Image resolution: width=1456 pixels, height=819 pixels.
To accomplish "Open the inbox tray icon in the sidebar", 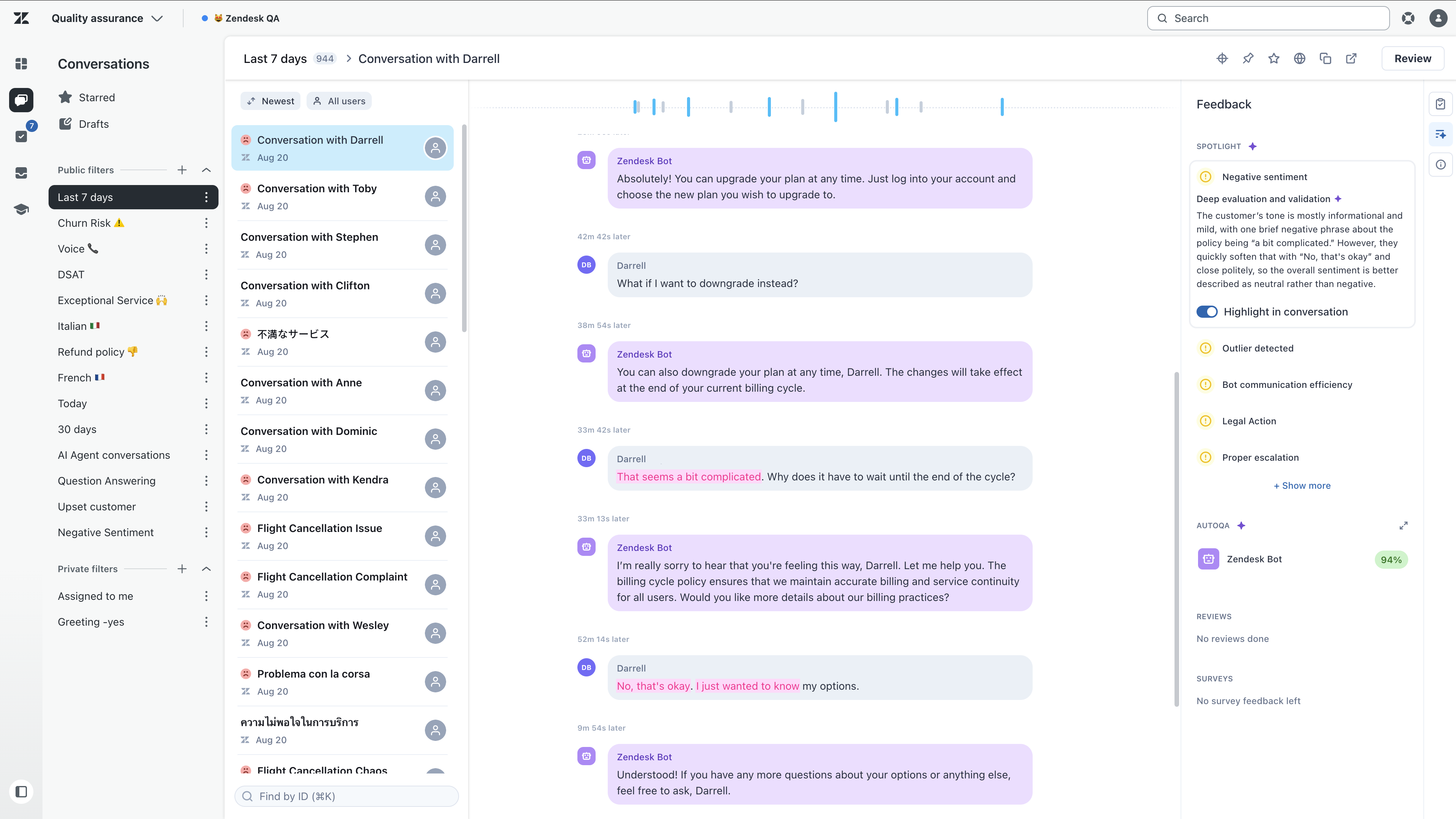I will pos(22,173).
